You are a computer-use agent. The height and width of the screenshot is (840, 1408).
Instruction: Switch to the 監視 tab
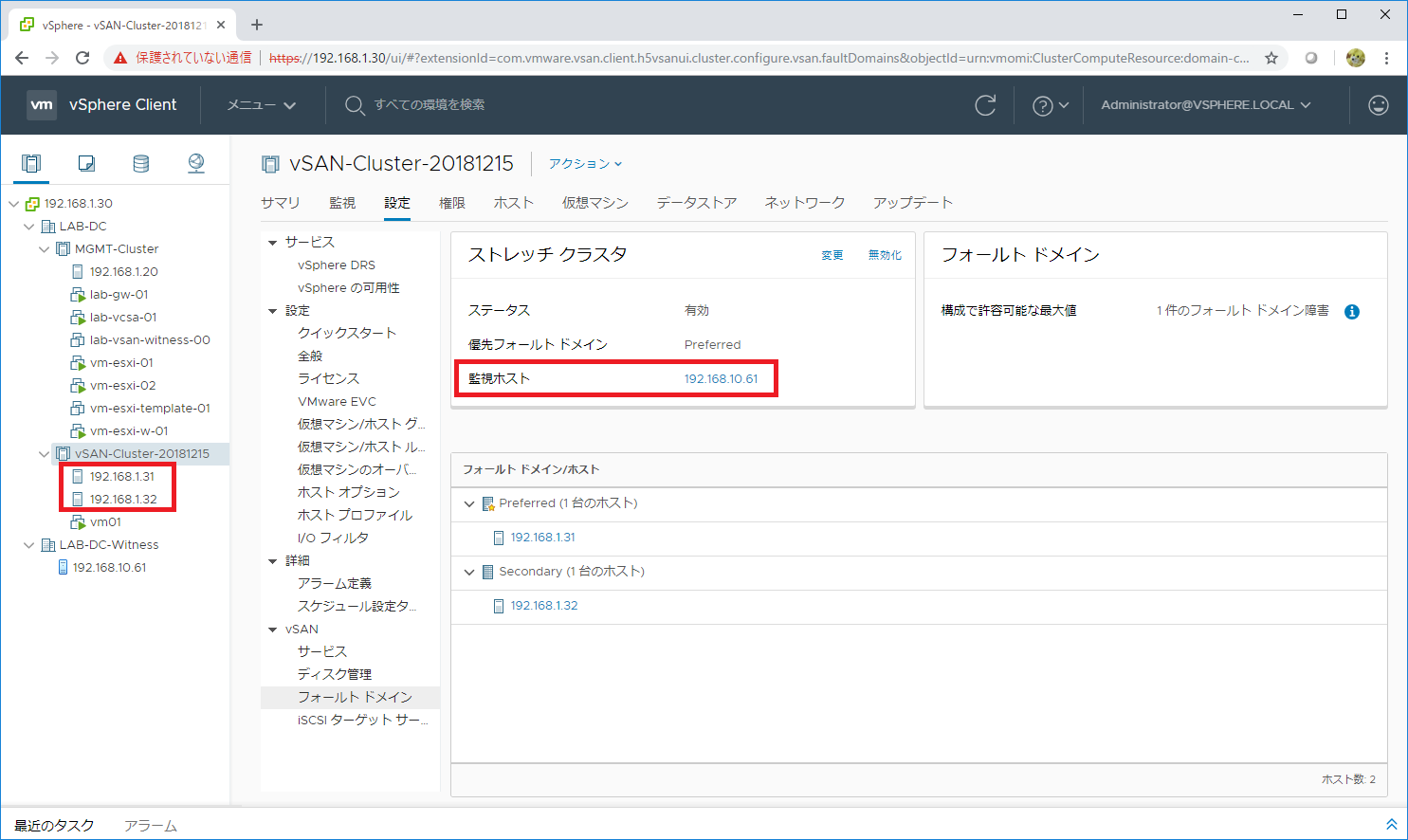pos(342,203)
